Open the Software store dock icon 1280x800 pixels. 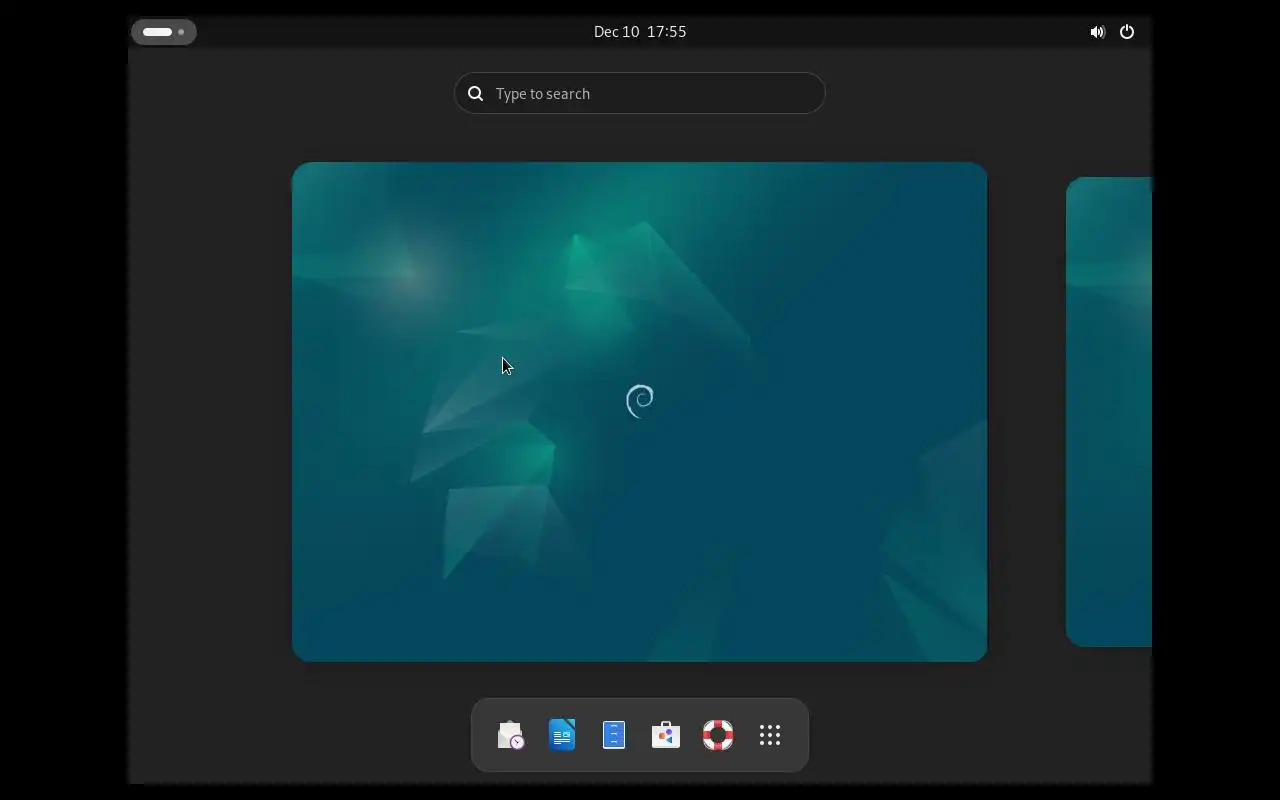[666, 736]
